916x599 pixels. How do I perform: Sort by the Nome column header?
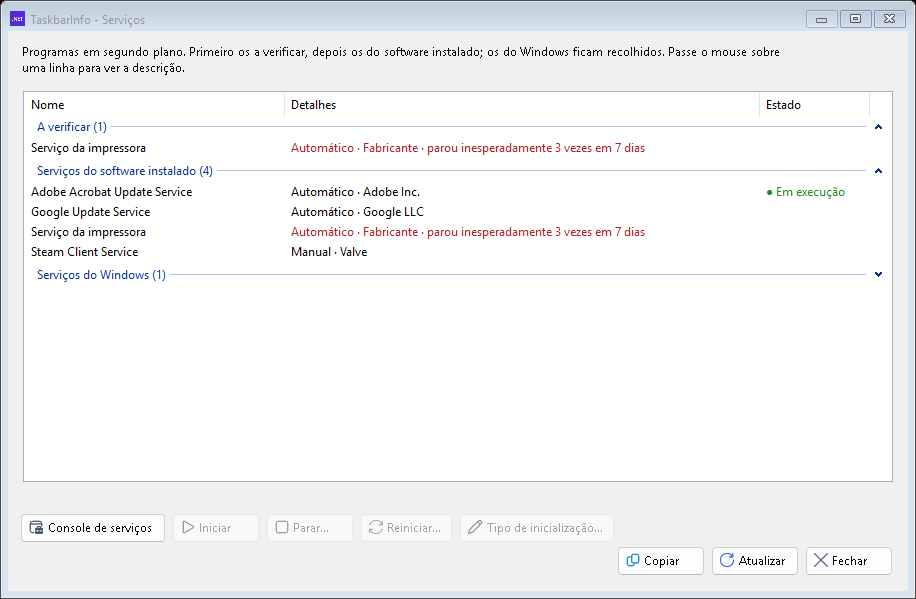pos(154,105)
